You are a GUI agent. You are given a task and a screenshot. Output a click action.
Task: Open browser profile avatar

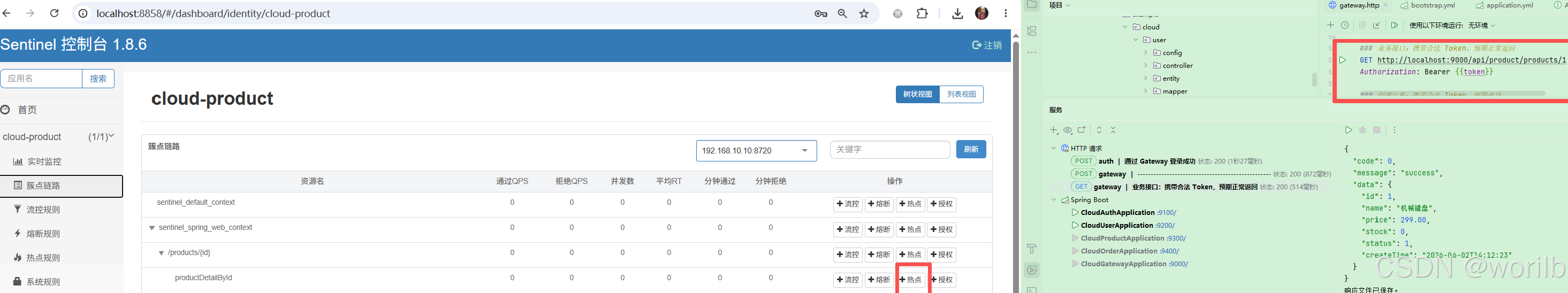pos(982,13)
